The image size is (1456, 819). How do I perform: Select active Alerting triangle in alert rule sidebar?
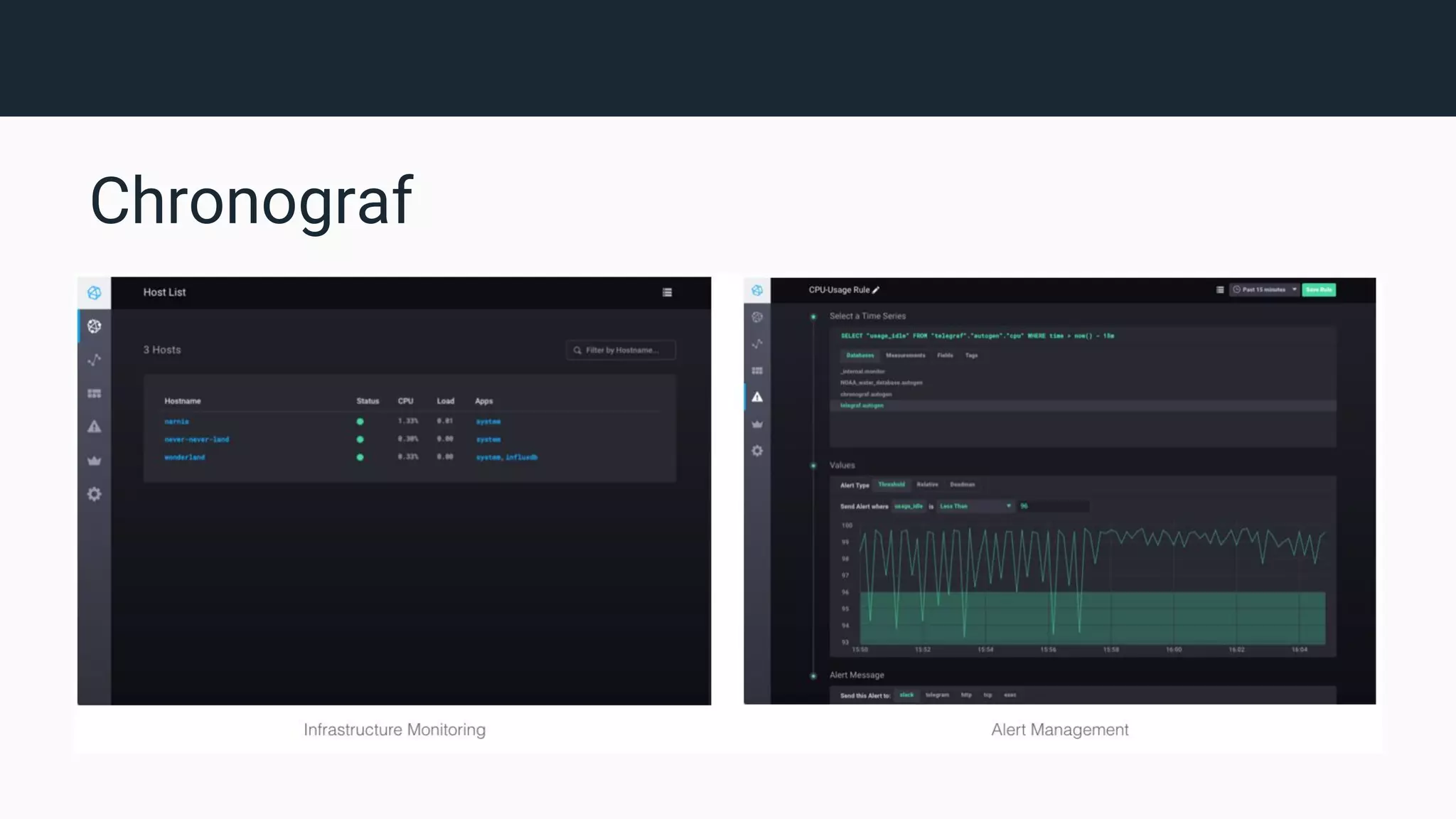[757, 397]
